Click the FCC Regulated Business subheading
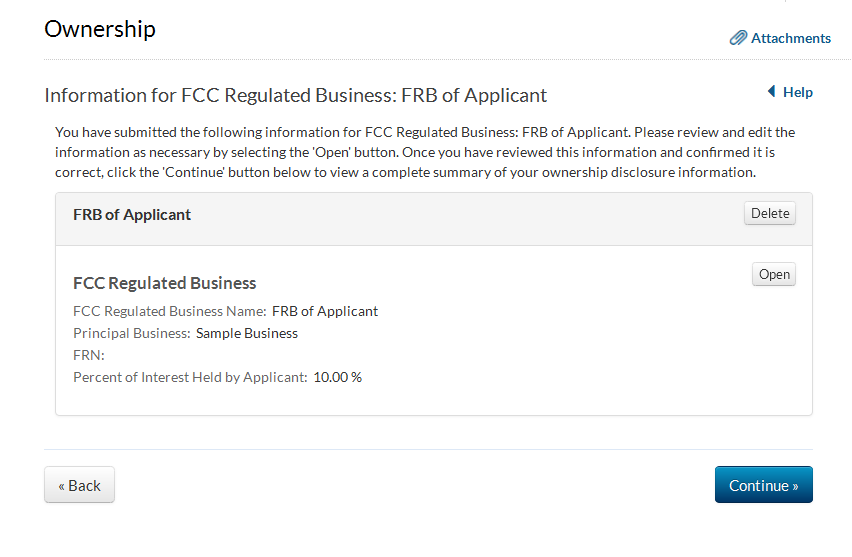 [x=165, y=283]
